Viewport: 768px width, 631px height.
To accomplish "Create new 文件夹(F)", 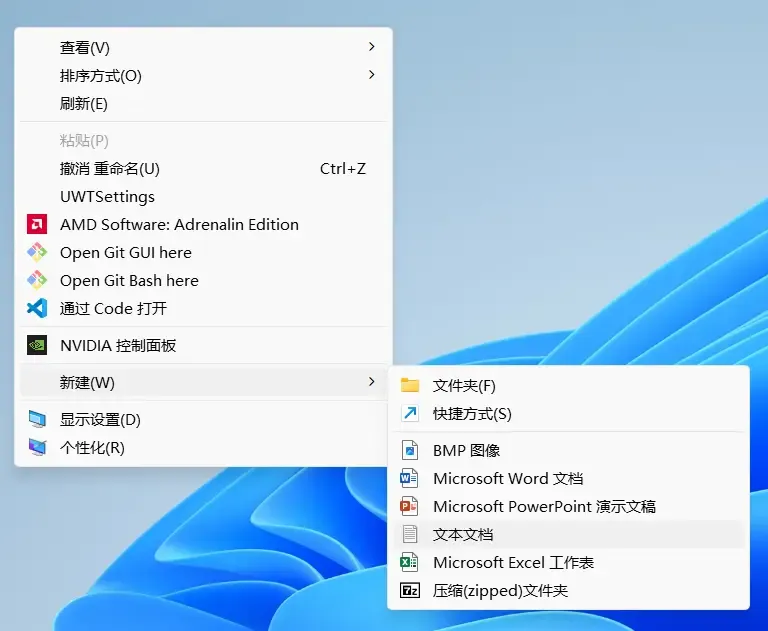I will (x=569, y=386).
